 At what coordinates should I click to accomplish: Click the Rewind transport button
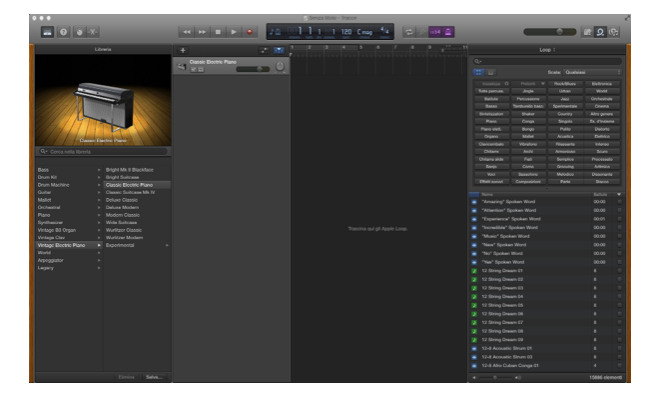point(186,32)
